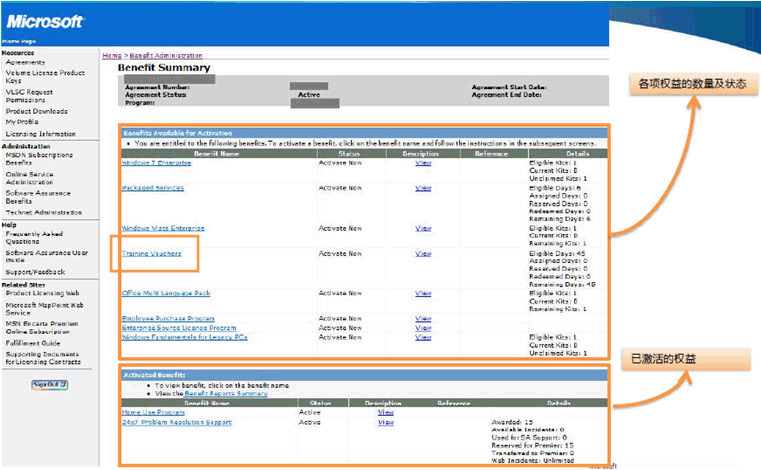This screenshot has height=470, width=761.
Task: Click 'Eligible Days: 45' detail text
Action: click(x=557, y=253)
